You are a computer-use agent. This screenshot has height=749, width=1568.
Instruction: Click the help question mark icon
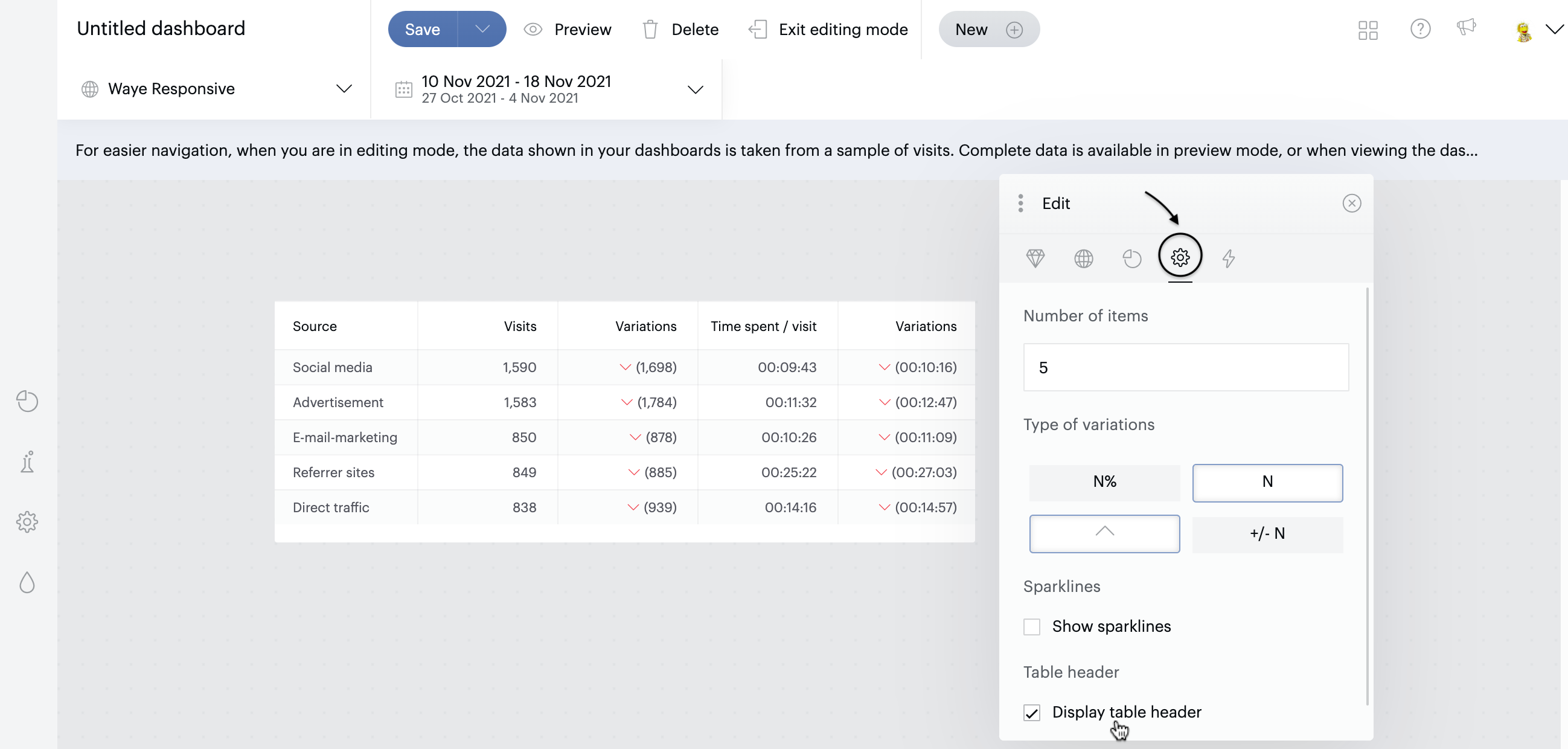tap(1420, 29)
